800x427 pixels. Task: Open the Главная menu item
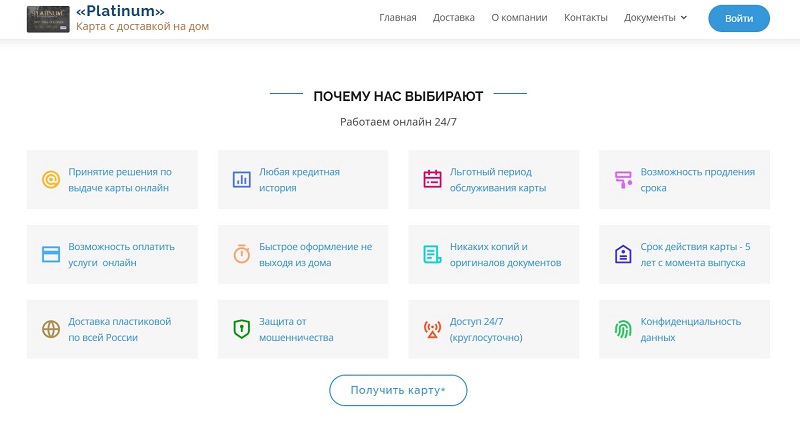pos(397,18)
